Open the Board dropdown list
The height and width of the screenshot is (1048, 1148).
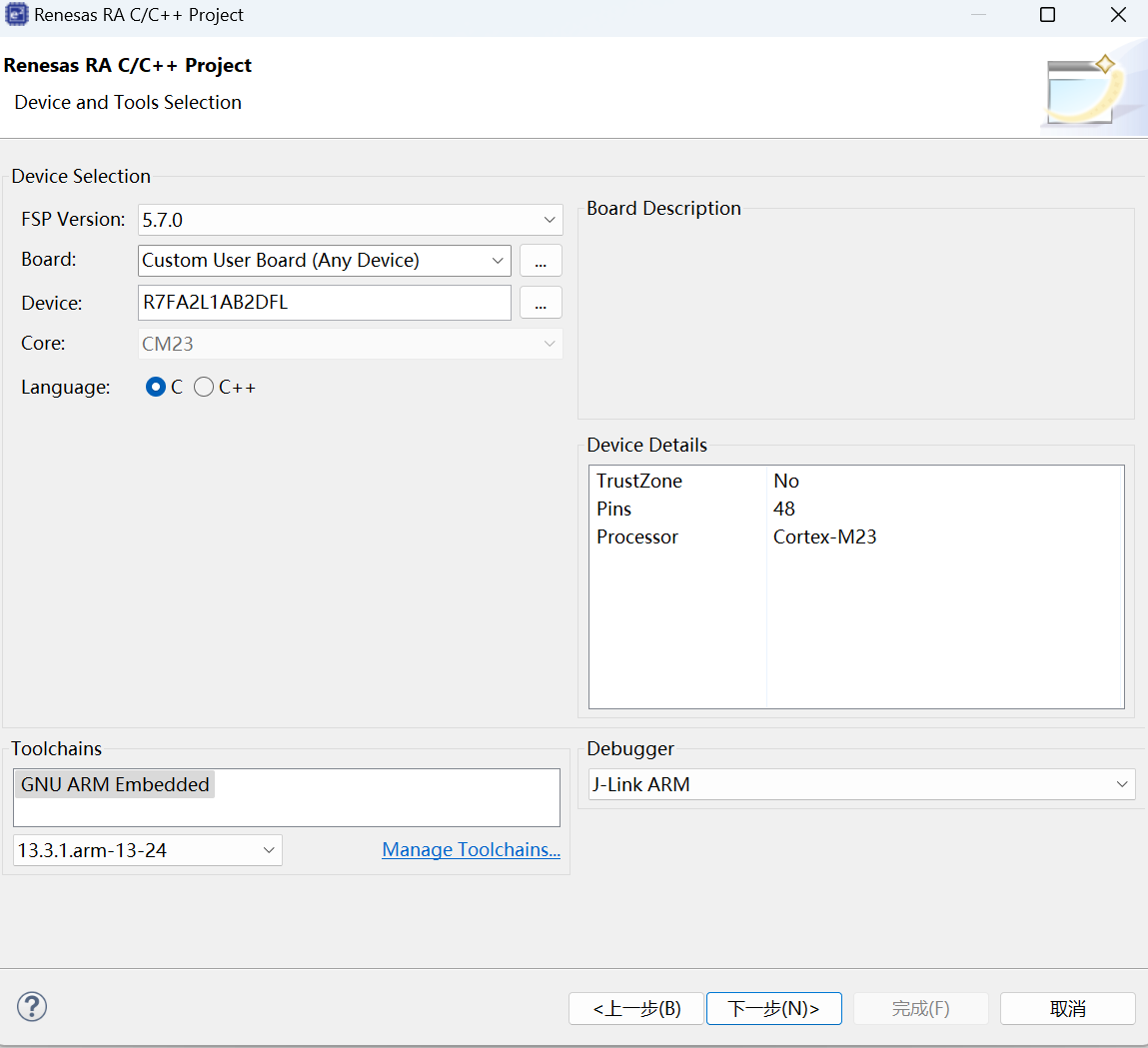(x=325, y=260)
